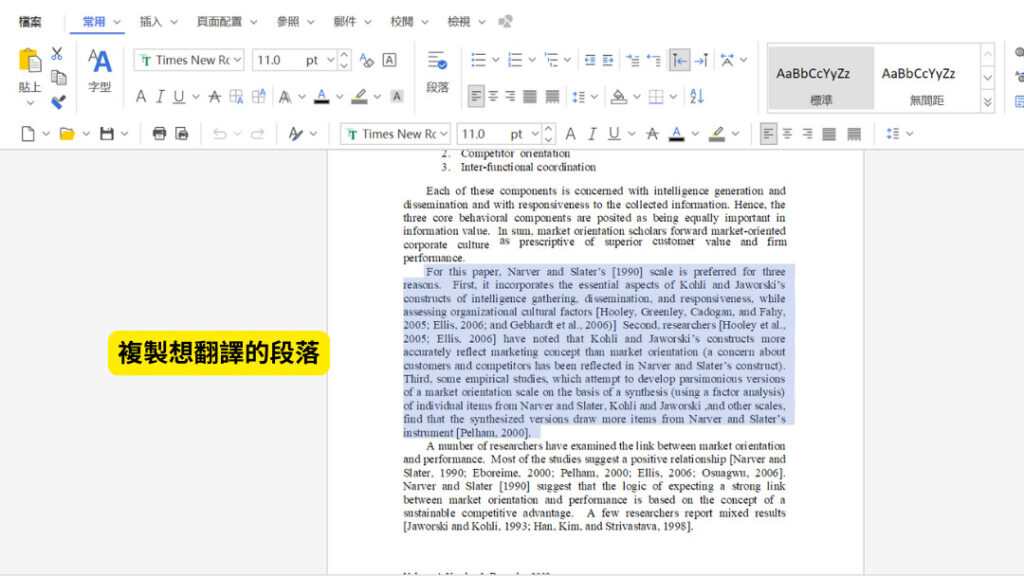This screenshot has width=1024, height=576.
Task: Toggle justify alignment in lower quick toolbar
Action: 829,134
